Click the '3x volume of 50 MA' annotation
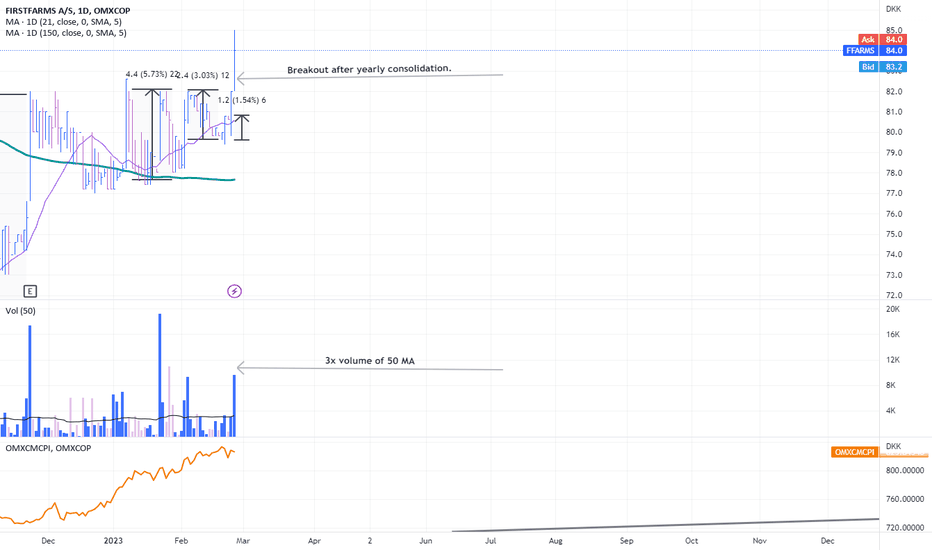Image resolution: width=932 pixels, height=550 pixels. tap(370, 360)
